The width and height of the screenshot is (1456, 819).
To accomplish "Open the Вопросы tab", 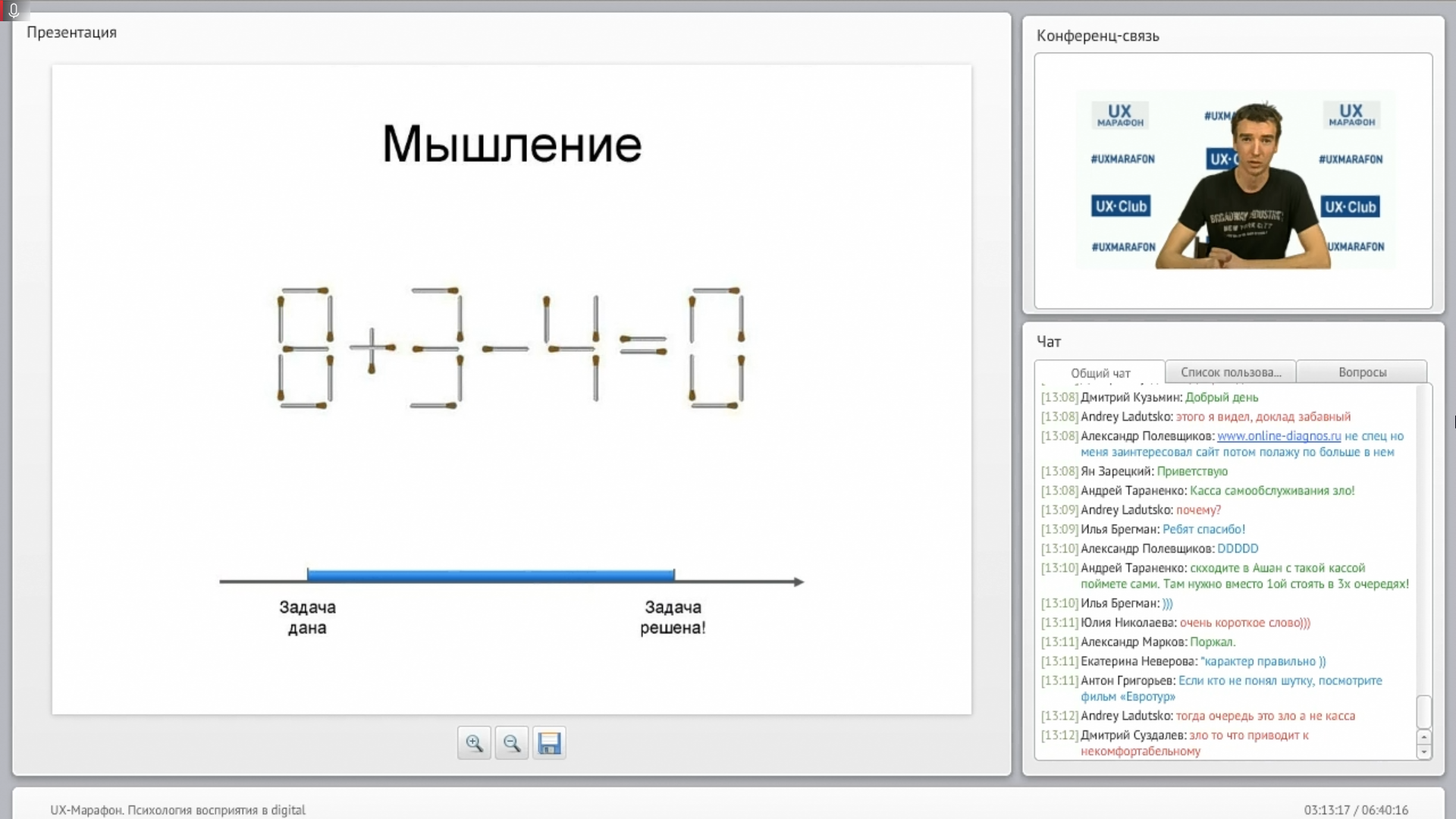I will (x=1362, y=372).
